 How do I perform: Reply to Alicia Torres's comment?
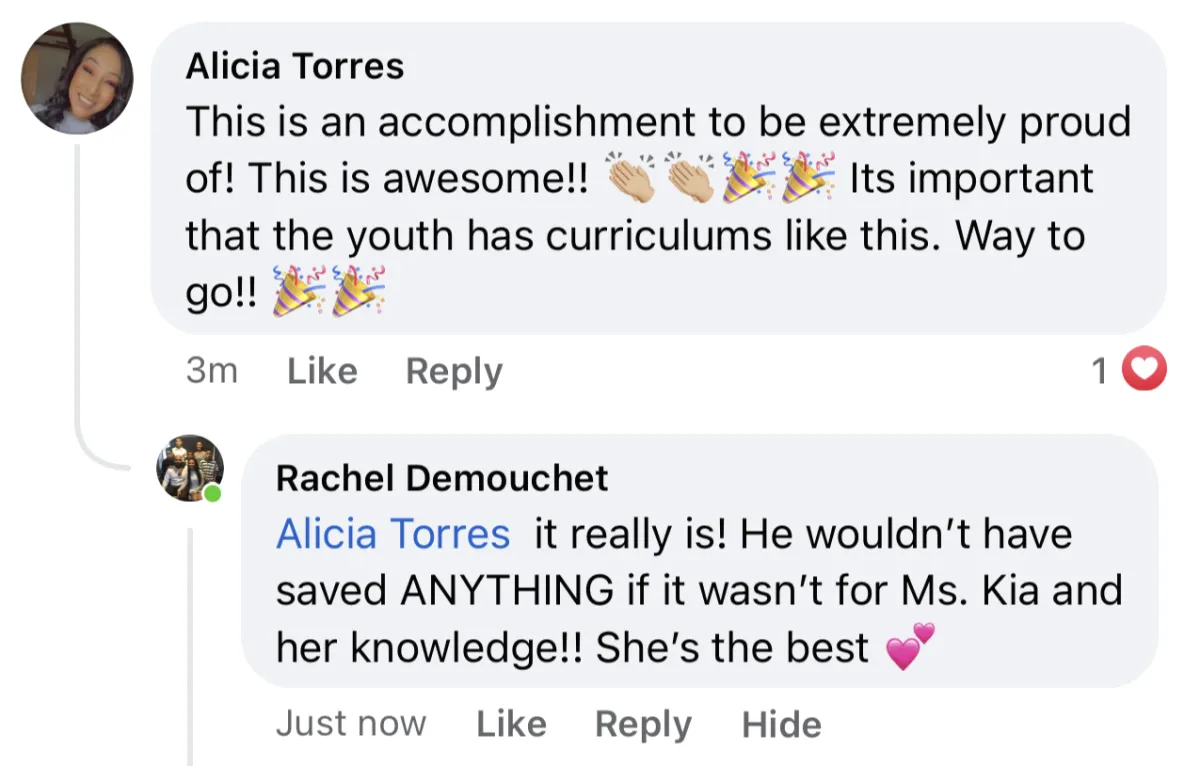pos(454,371)
